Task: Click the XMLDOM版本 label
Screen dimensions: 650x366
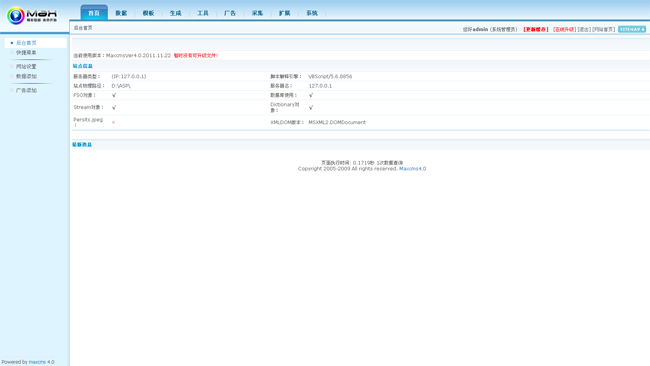Action: pos(287,122)
